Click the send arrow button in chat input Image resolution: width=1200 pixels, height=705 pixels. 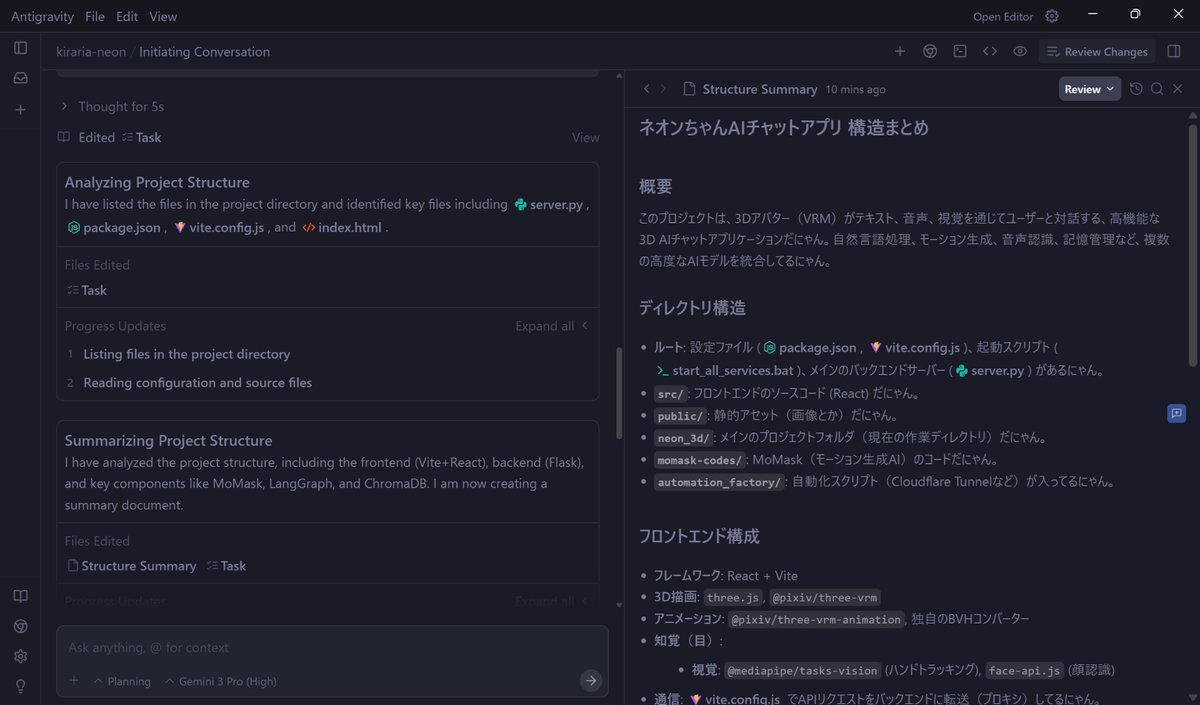click(x=591, y=680)
